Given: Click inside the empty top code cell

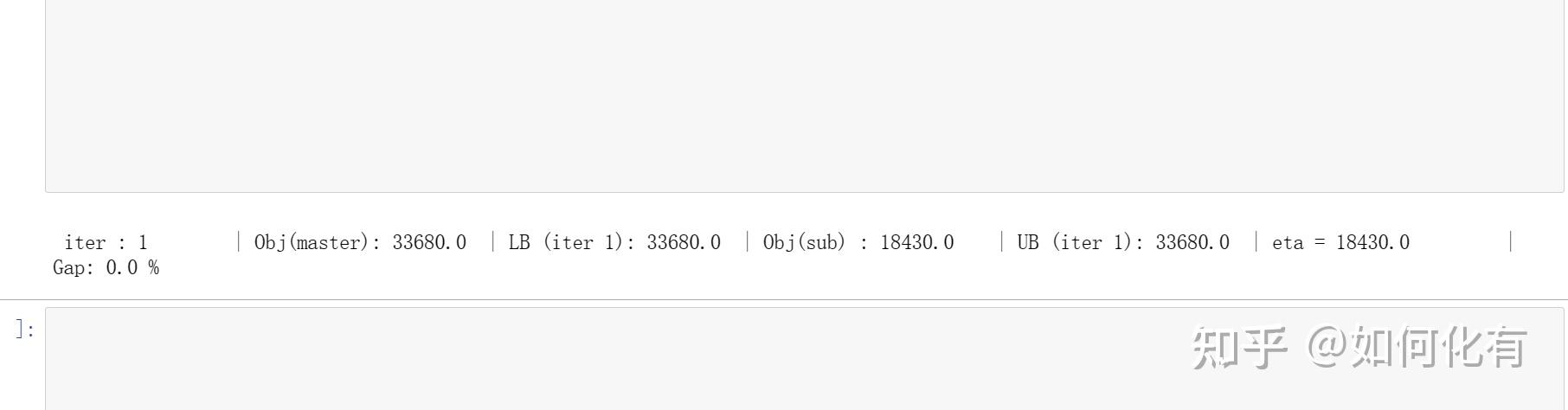Looking at the screenshot, I should tap(803, 95).
